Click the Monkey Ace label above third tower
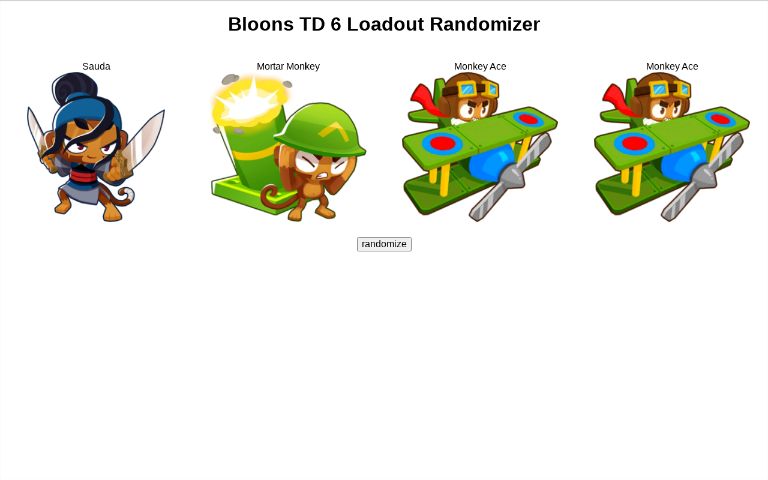This screenshot has width=768, height=480. click(x=480, y=66)
